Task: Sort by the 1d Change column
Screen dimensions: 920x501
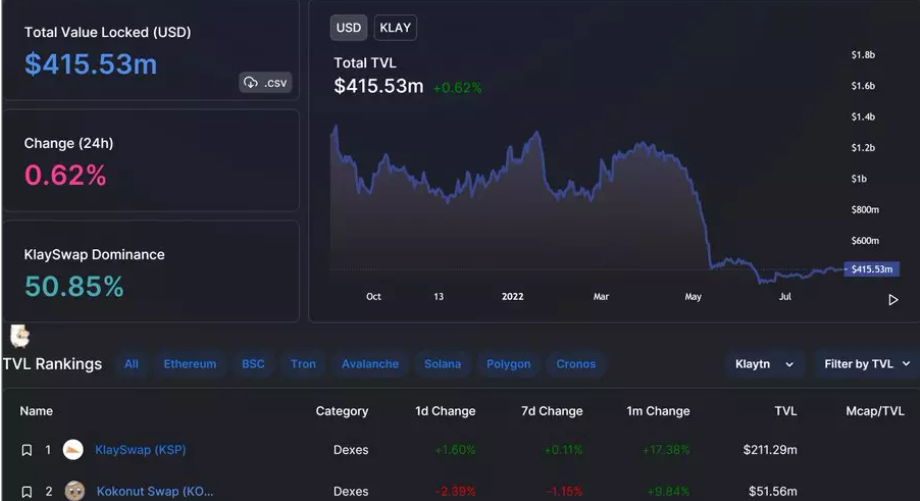Action: click(445, 411)
